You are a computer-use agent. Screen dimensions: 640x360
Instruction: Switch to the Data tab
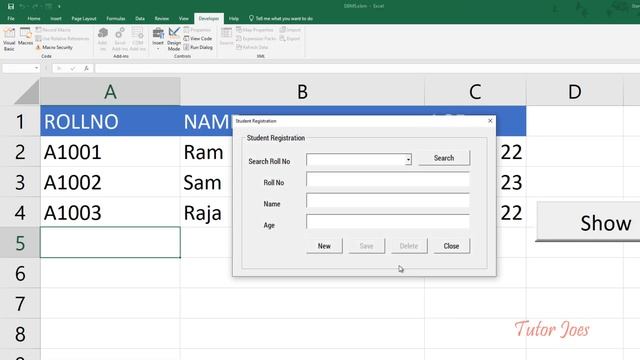point(140,18)
